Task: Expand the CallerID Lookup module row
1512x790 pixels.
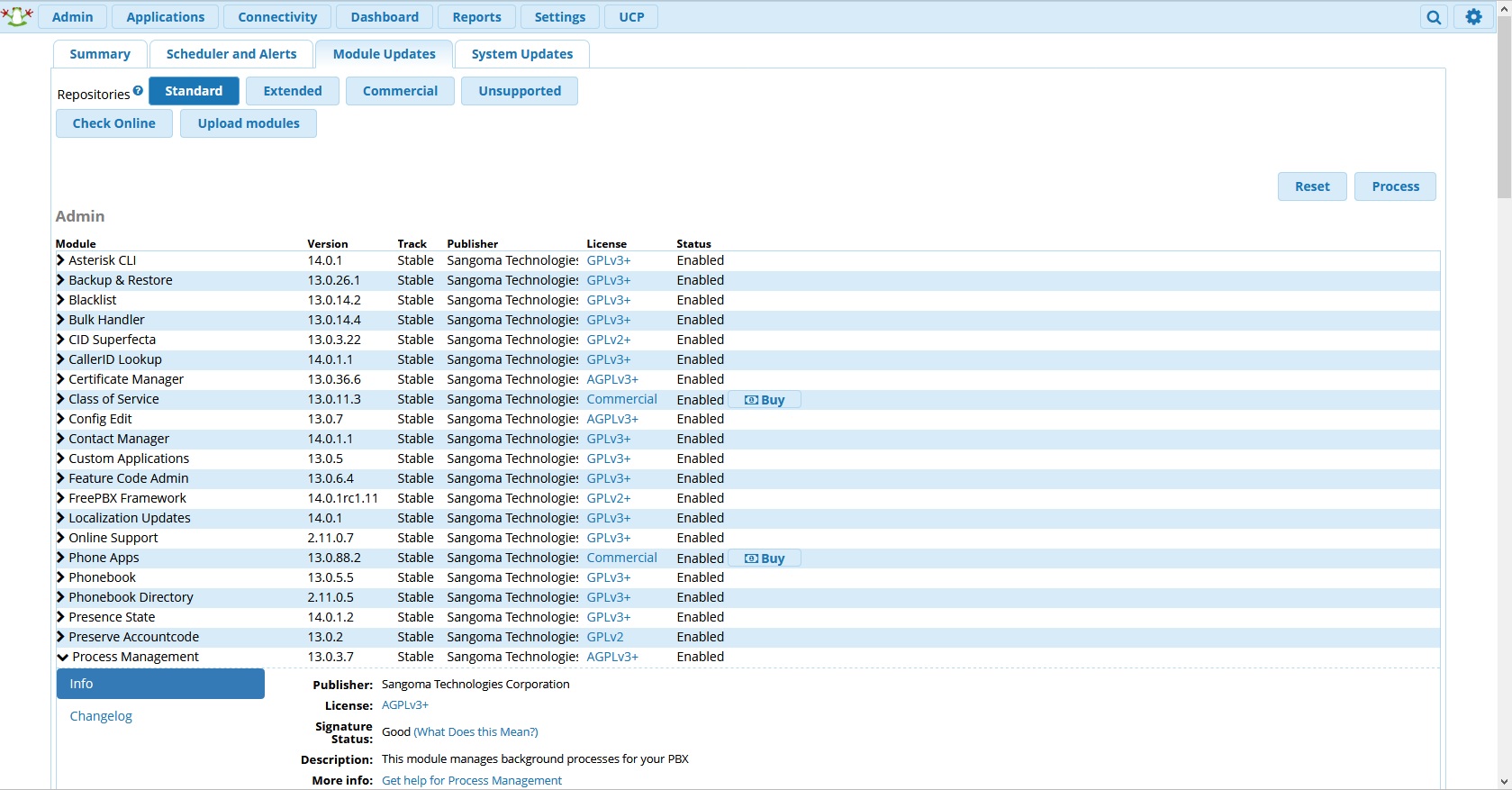Action: tap(61, 359)
